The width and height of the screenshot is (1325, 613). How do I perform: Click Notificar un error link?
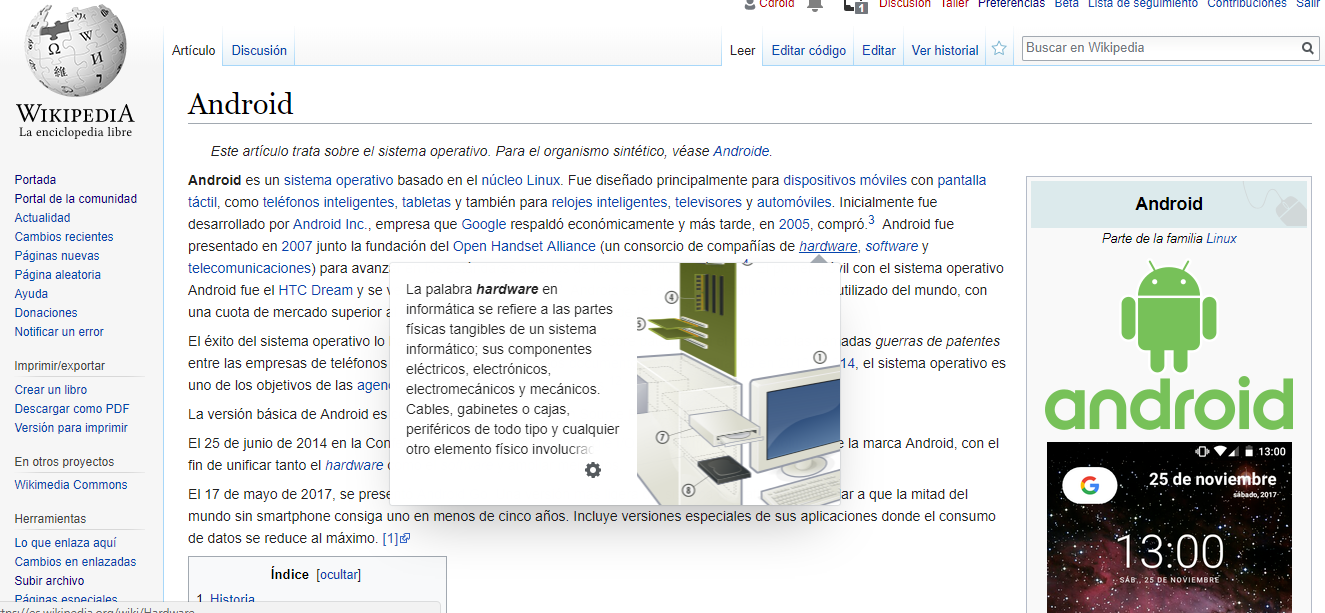(x=59, y=332)
